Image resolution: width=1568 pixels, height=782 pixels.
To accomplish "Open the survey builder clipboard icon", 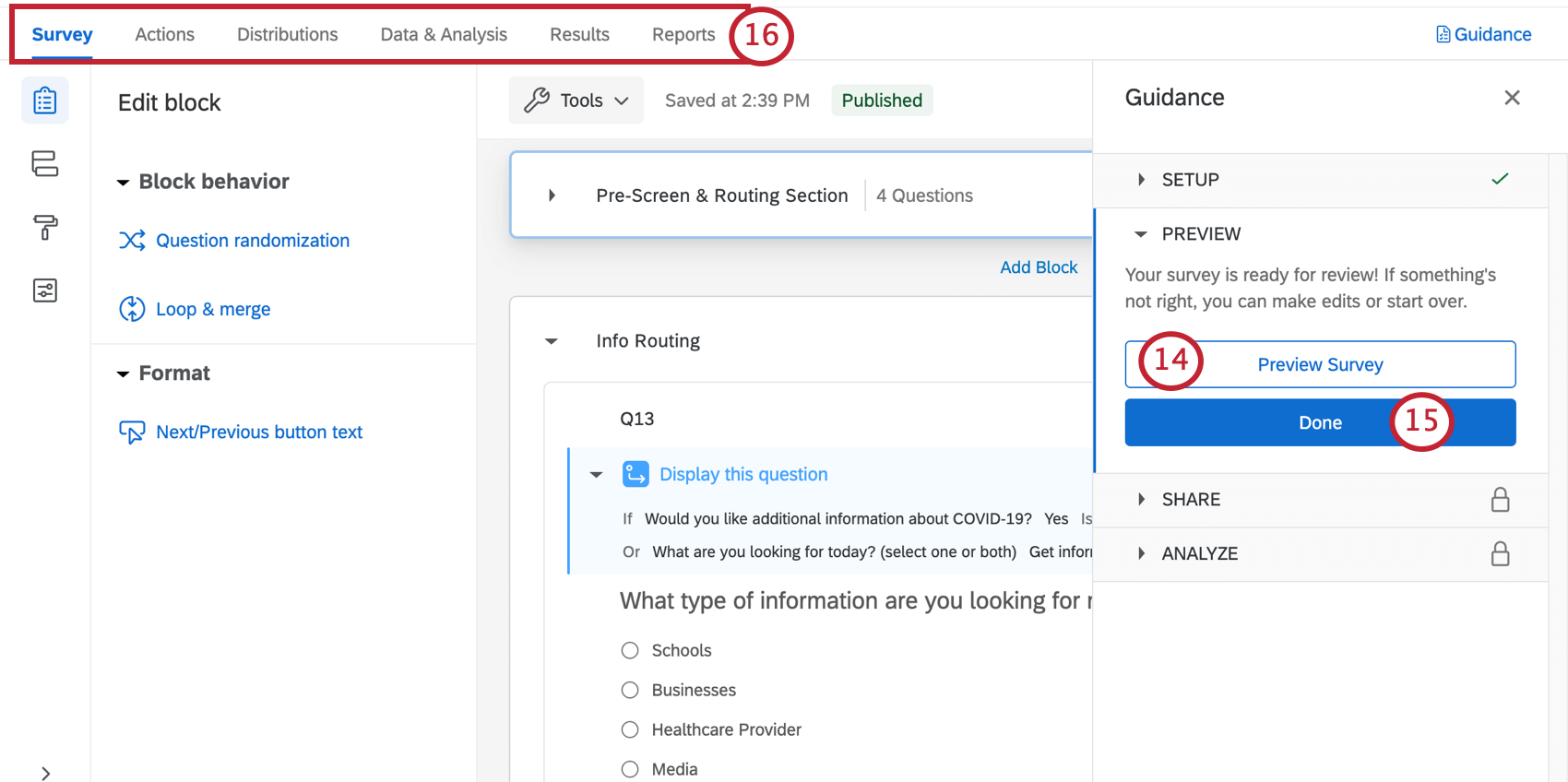I will 44,101.
